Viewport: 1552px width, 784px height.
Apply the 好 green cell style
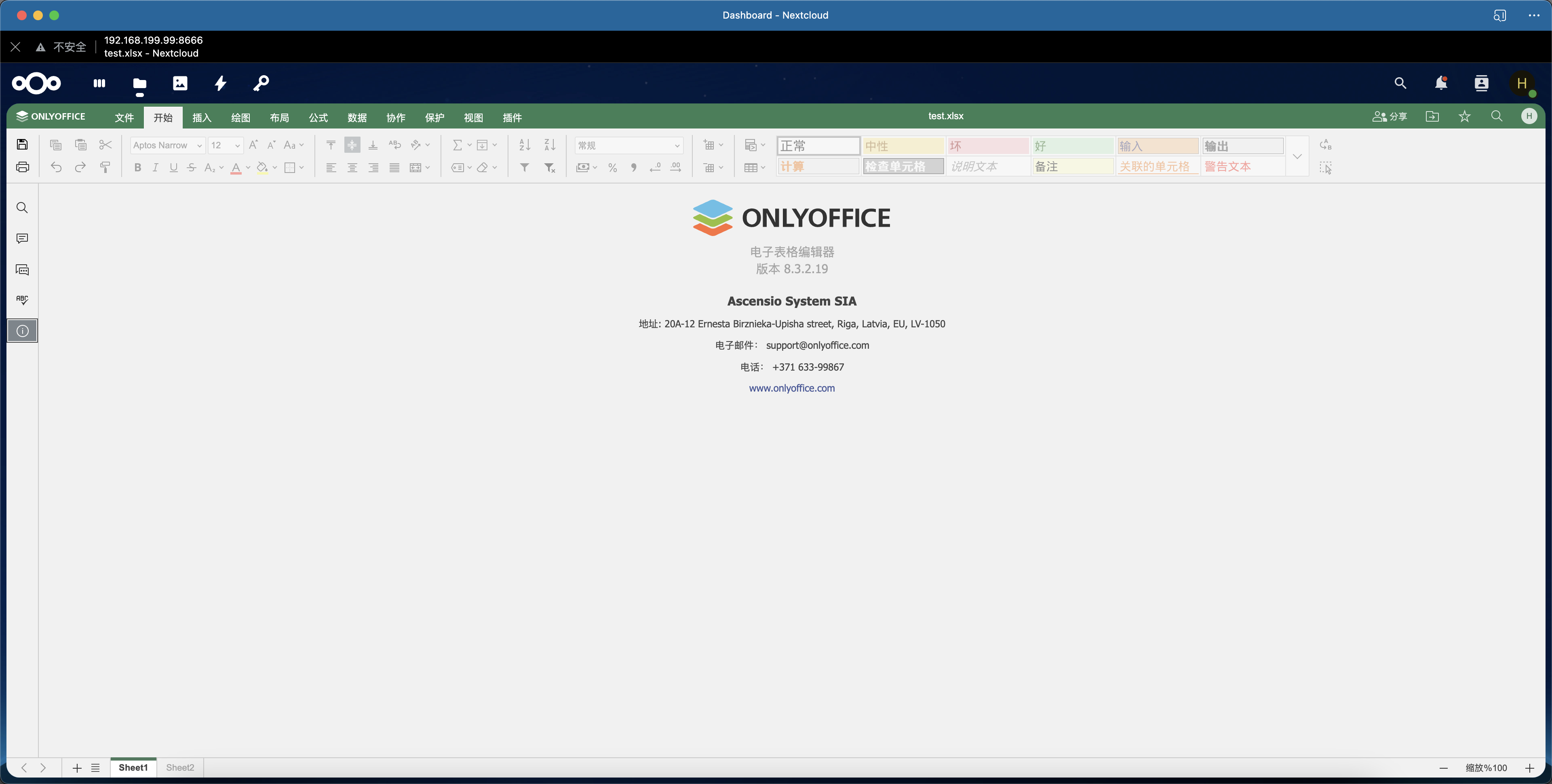tap(1072, 146)
